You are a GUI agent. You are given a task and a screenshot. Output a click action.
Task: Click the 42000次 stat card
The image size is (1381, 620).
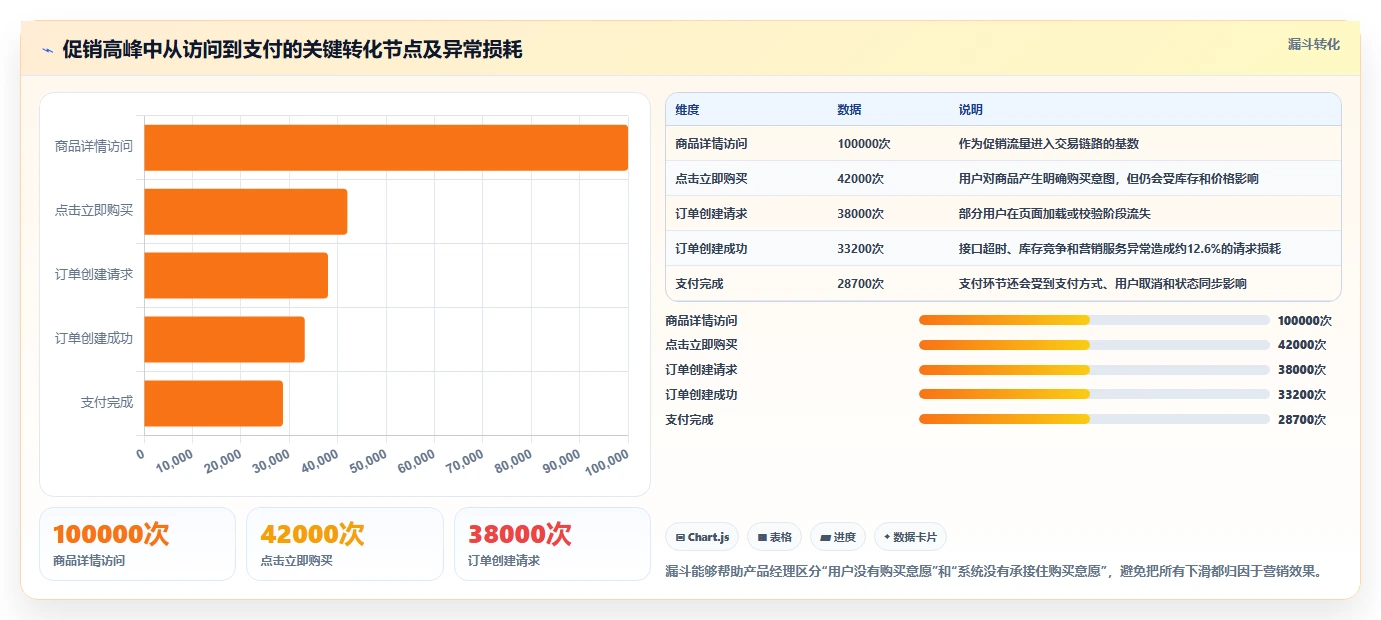coord(345,544)
